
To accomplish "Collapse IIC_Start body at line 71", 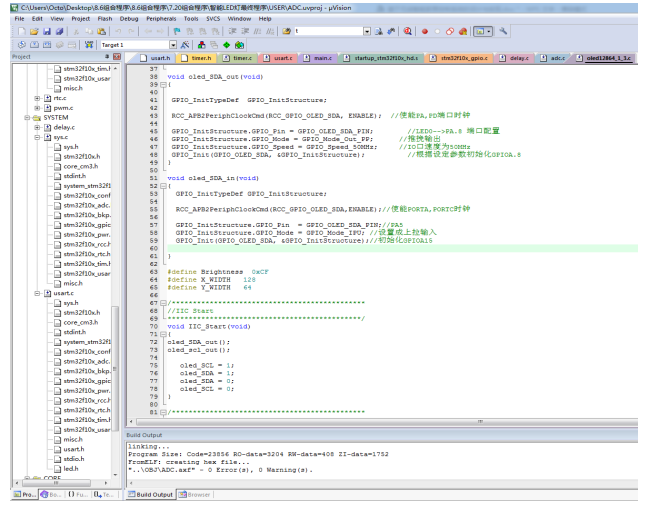I will [x=163, y=334].
